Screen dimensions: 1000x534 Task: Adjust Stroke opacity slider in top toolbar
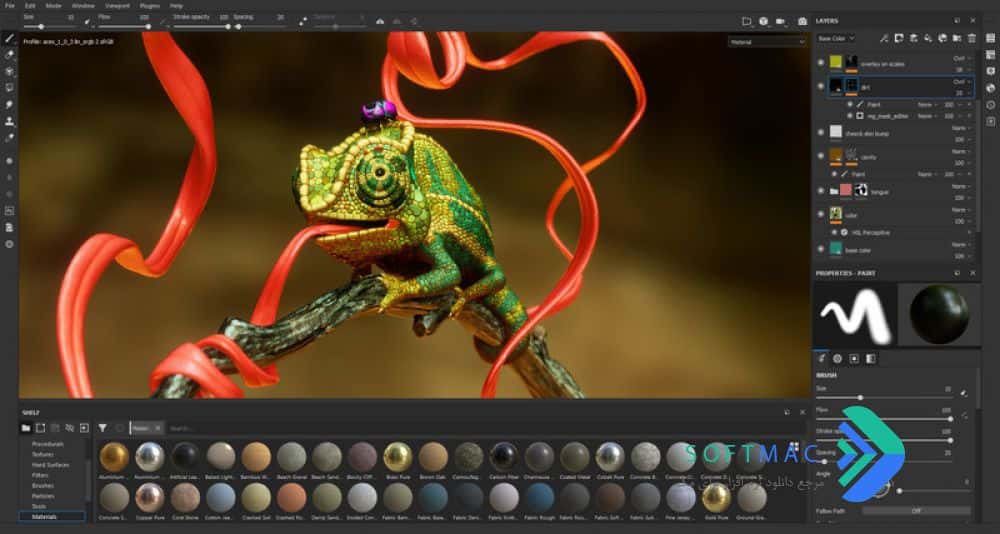(x=202, y=27)
